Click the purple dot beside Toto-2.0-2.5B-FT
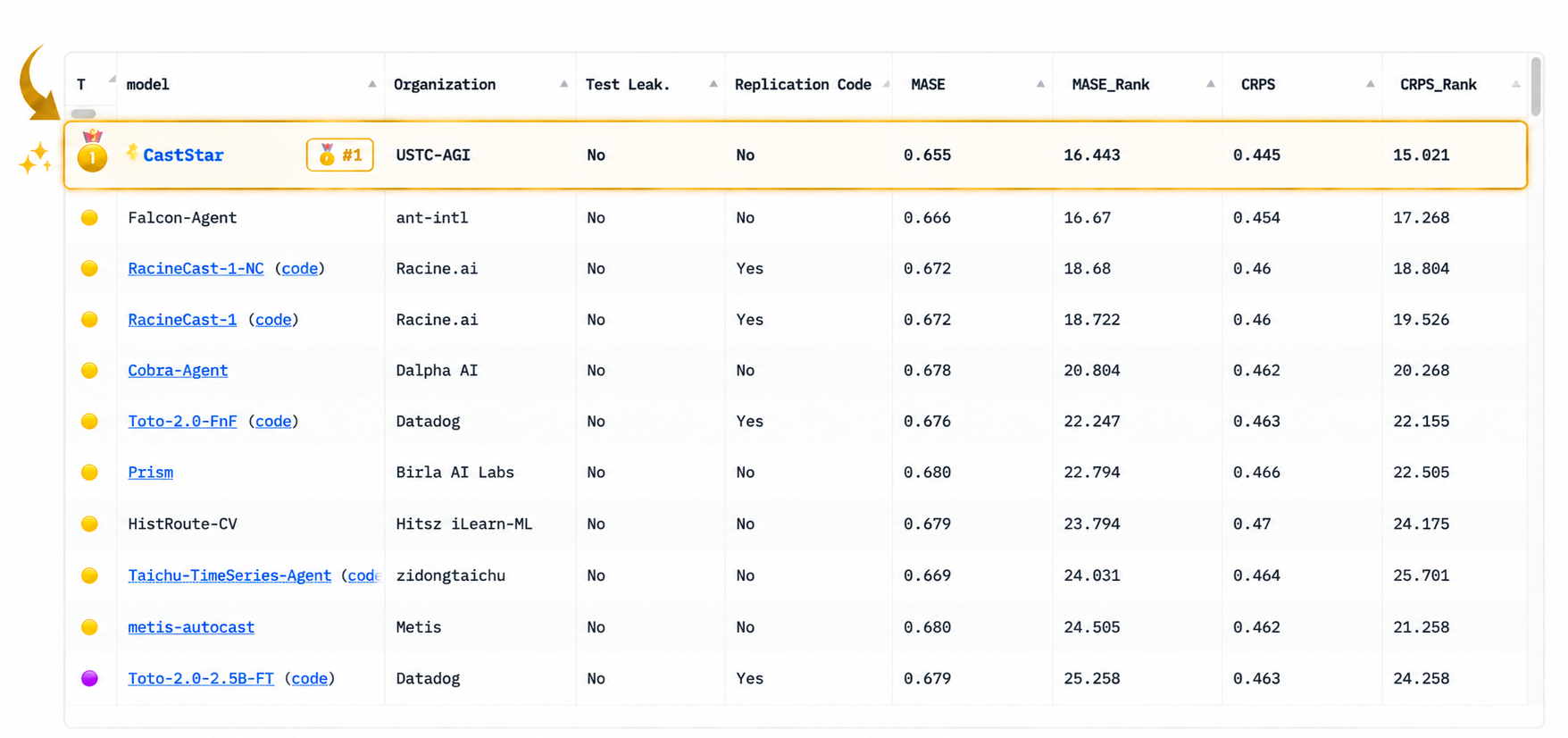The height and width of the screenshot is (738, 1568). [89, 678]
